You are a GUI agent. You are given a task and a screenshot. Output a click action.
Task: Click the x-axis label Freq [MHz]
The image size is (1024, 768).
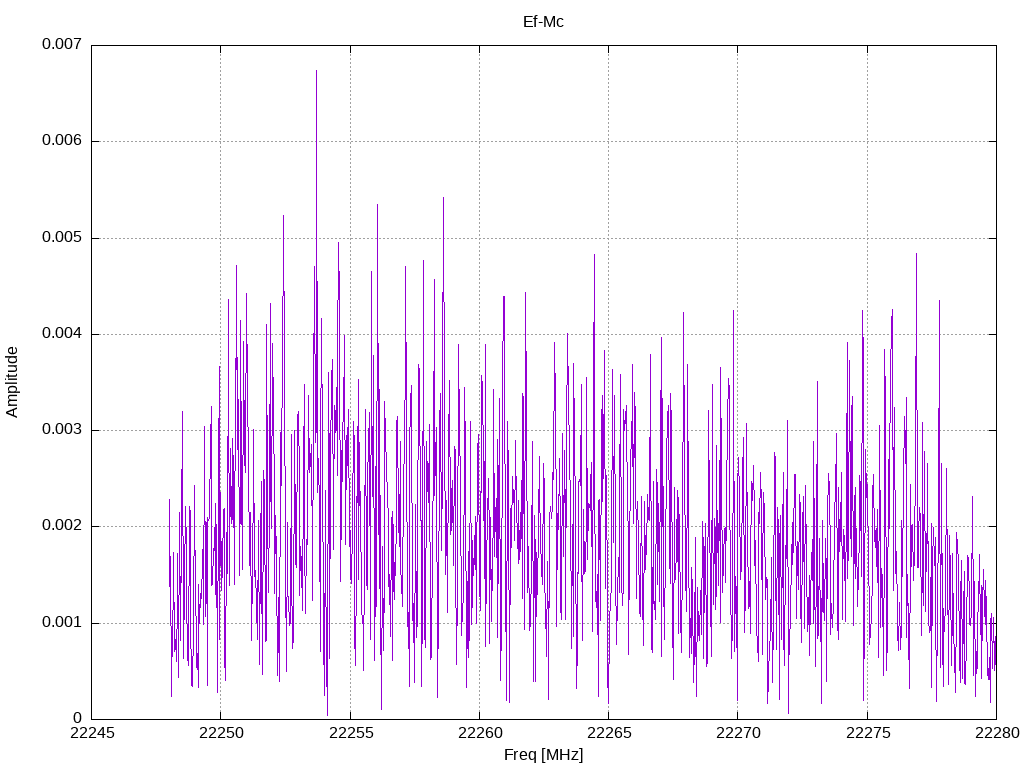(543, 754)
